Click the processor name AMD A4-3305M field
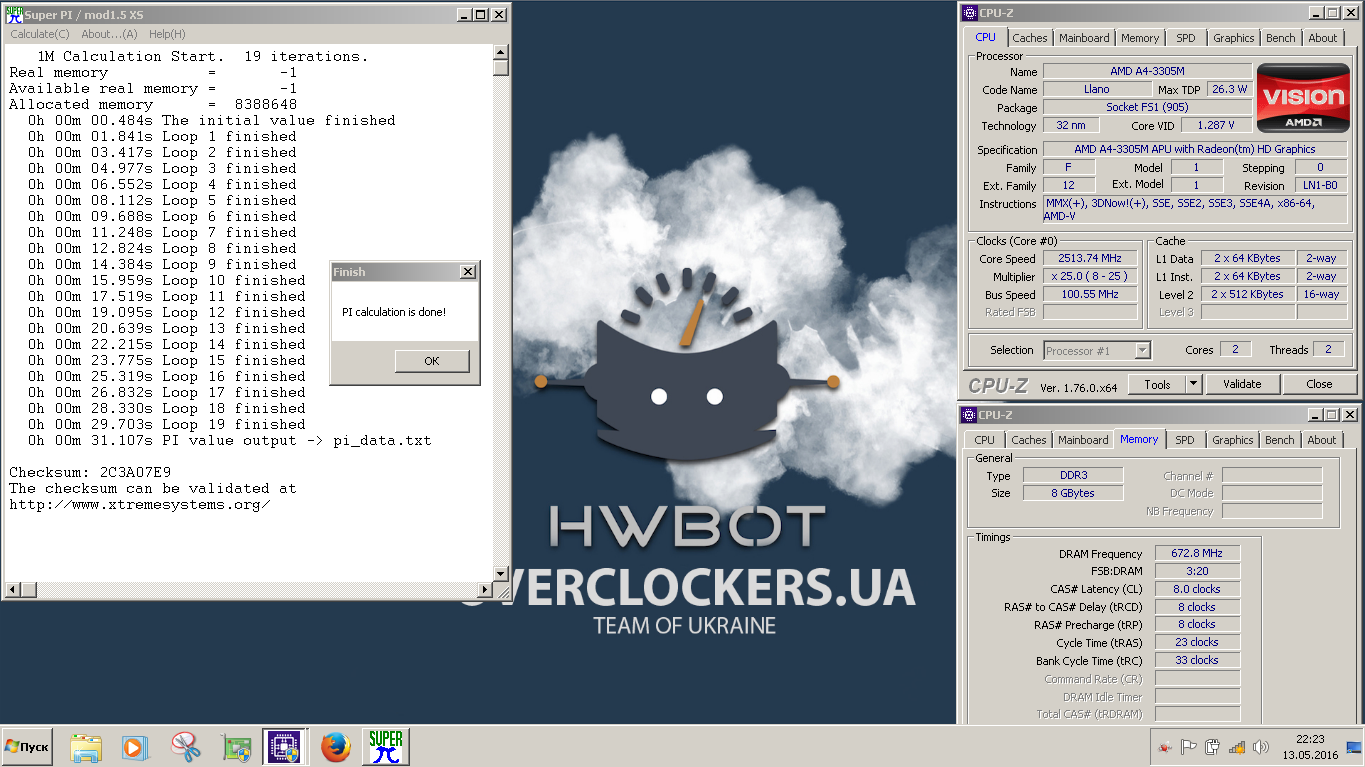Screen dimensions: 1365x767 [x=1147, y=72]
